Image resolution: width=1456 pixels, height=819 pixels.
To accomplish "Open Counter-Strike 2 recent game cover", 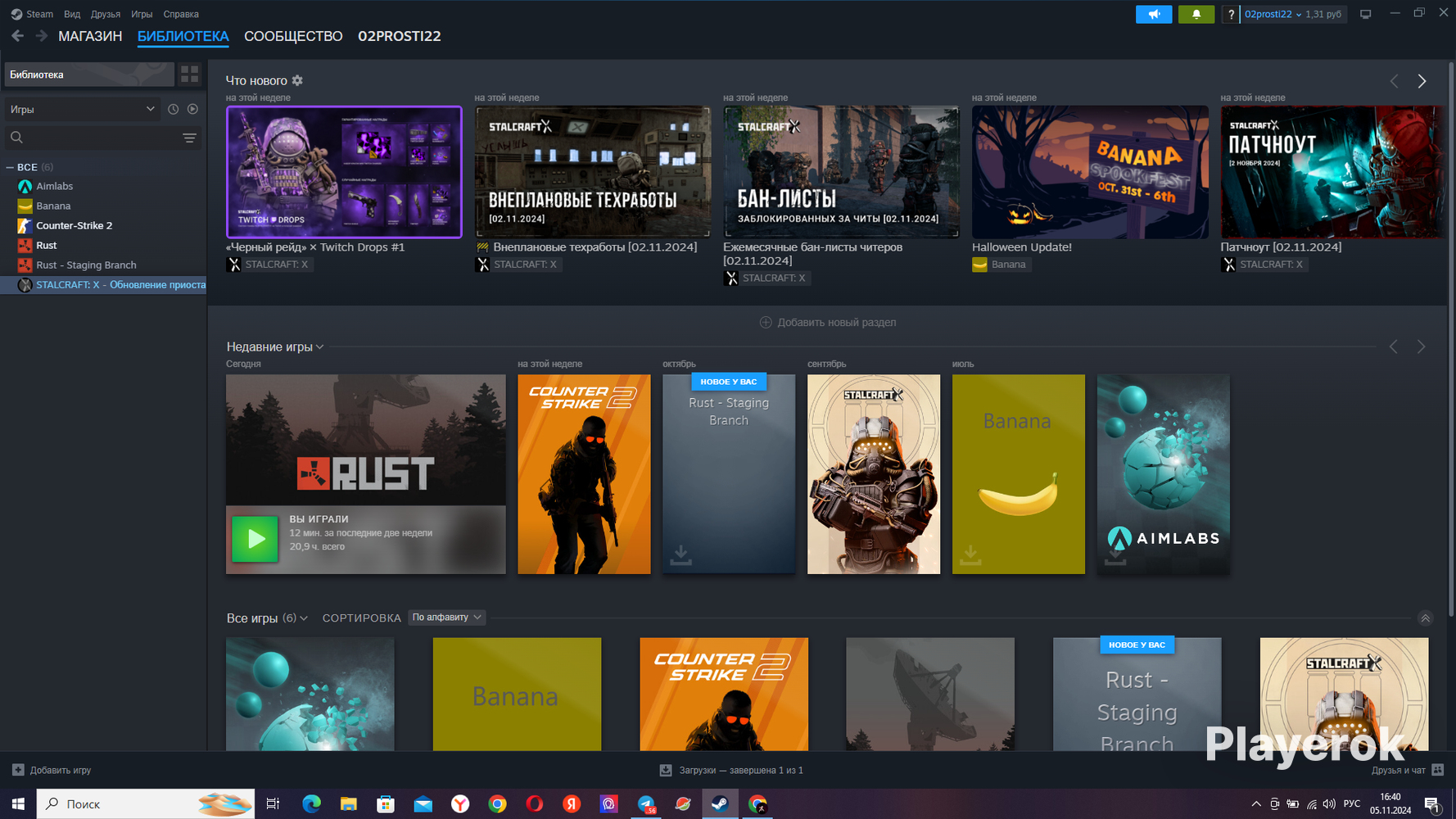I will click(x=584, y=474).
